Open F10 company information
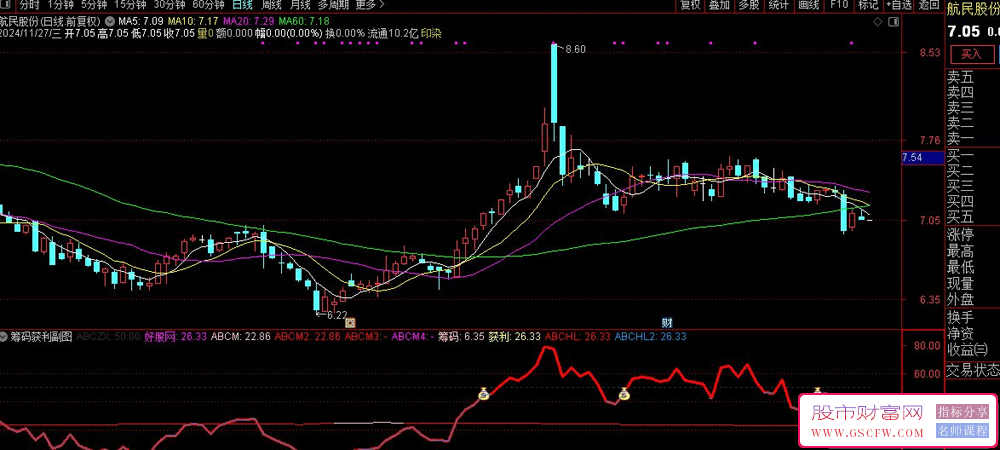Image resolution: width=1000 pixels, height=450 pixels. (x=839, y=5)
